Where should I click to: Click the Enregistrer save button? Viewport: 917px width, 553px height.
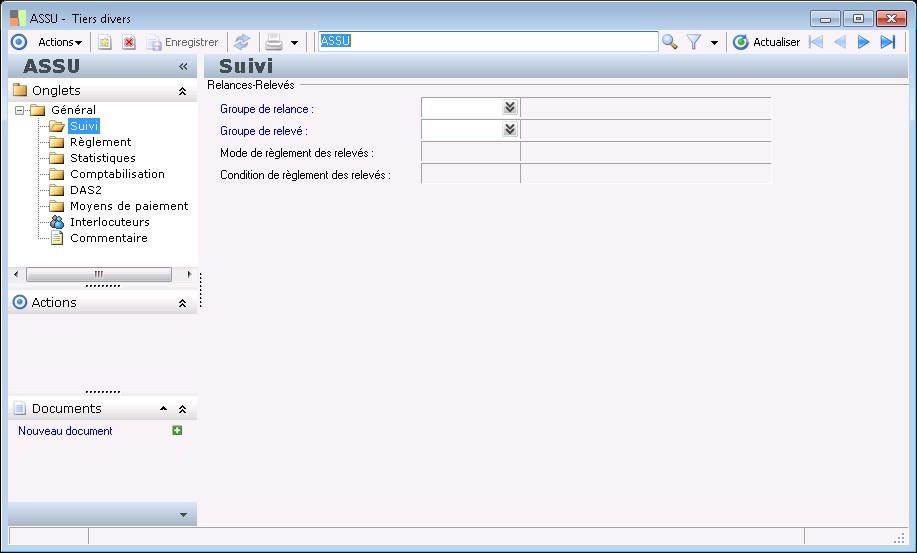click(182, 42)
